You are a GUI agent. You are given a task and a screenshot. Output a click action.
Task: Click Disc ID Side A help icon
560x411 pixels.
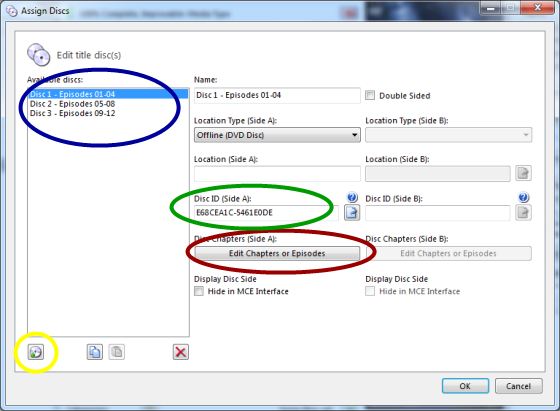[x=352, y=197]
